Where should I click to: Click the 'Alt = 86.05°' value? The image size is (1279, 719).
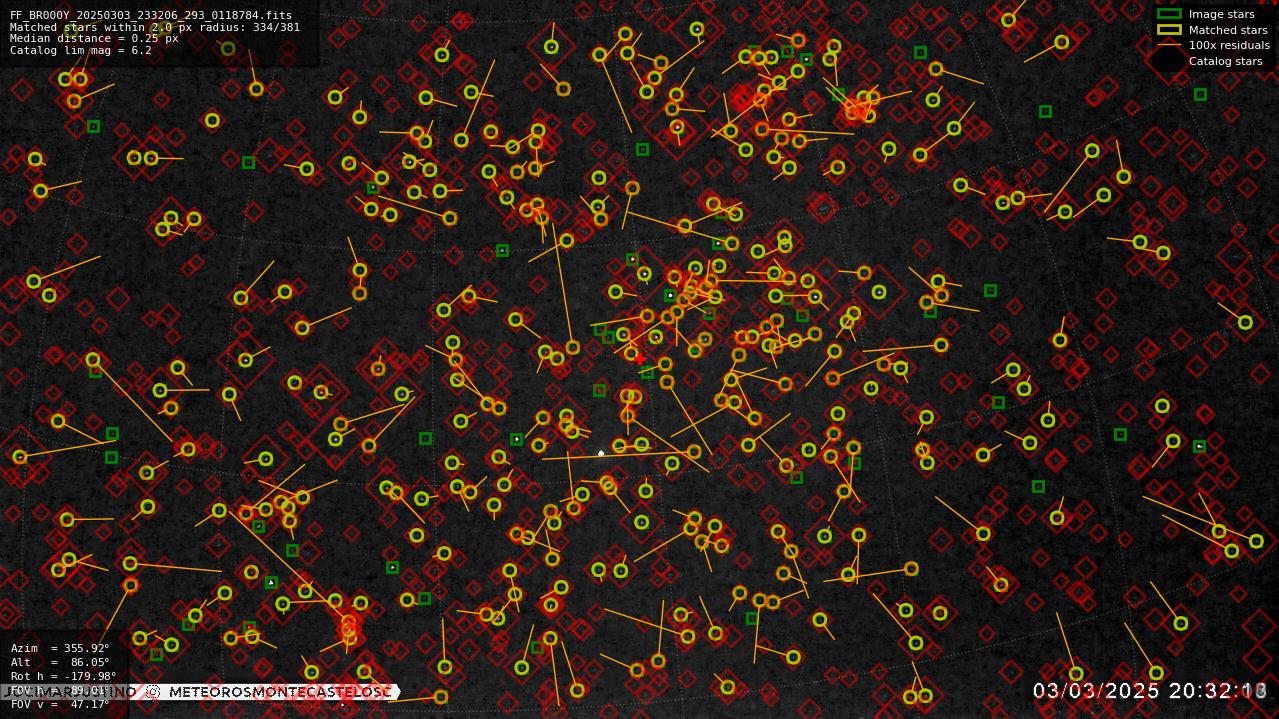60,662
